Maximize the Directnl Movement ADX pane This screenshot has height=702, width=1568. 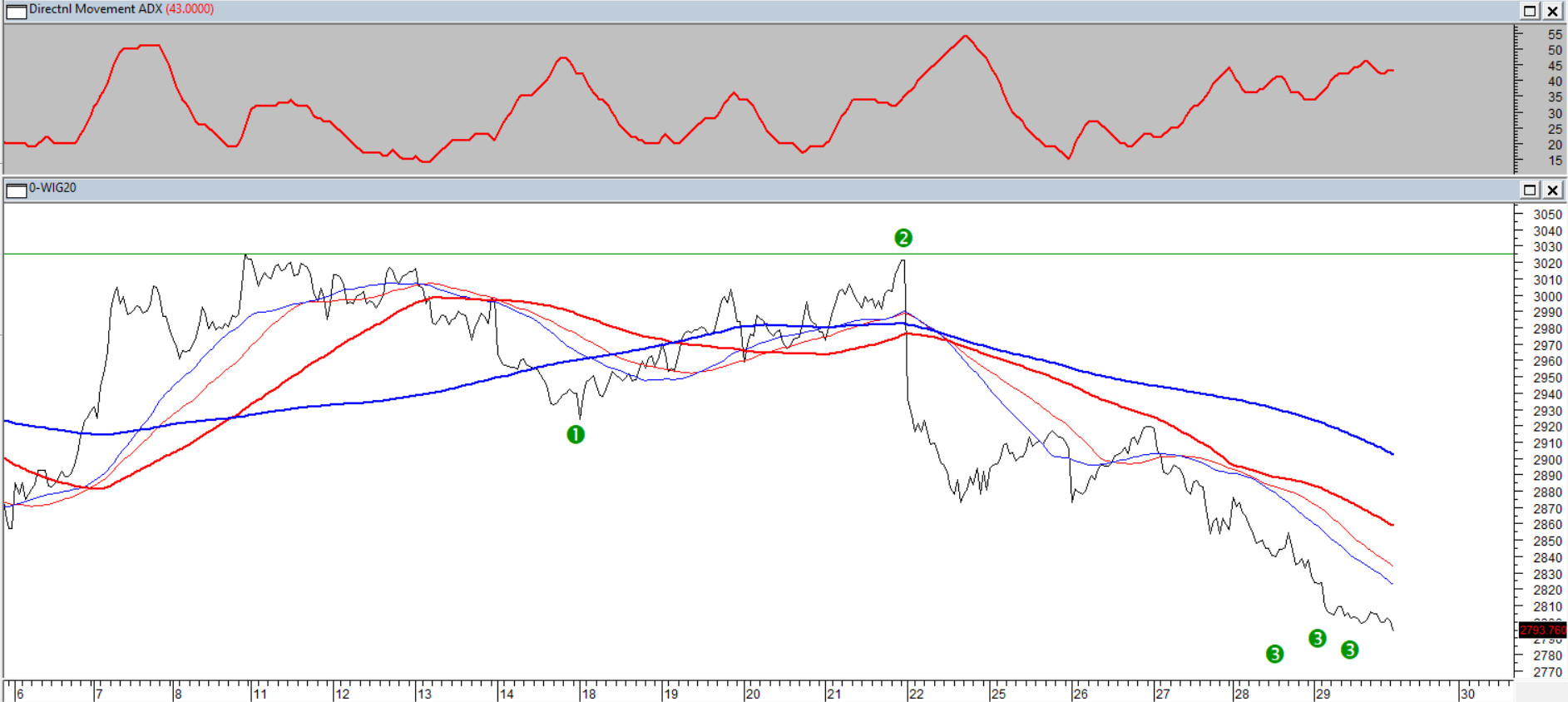[1530, 11]
